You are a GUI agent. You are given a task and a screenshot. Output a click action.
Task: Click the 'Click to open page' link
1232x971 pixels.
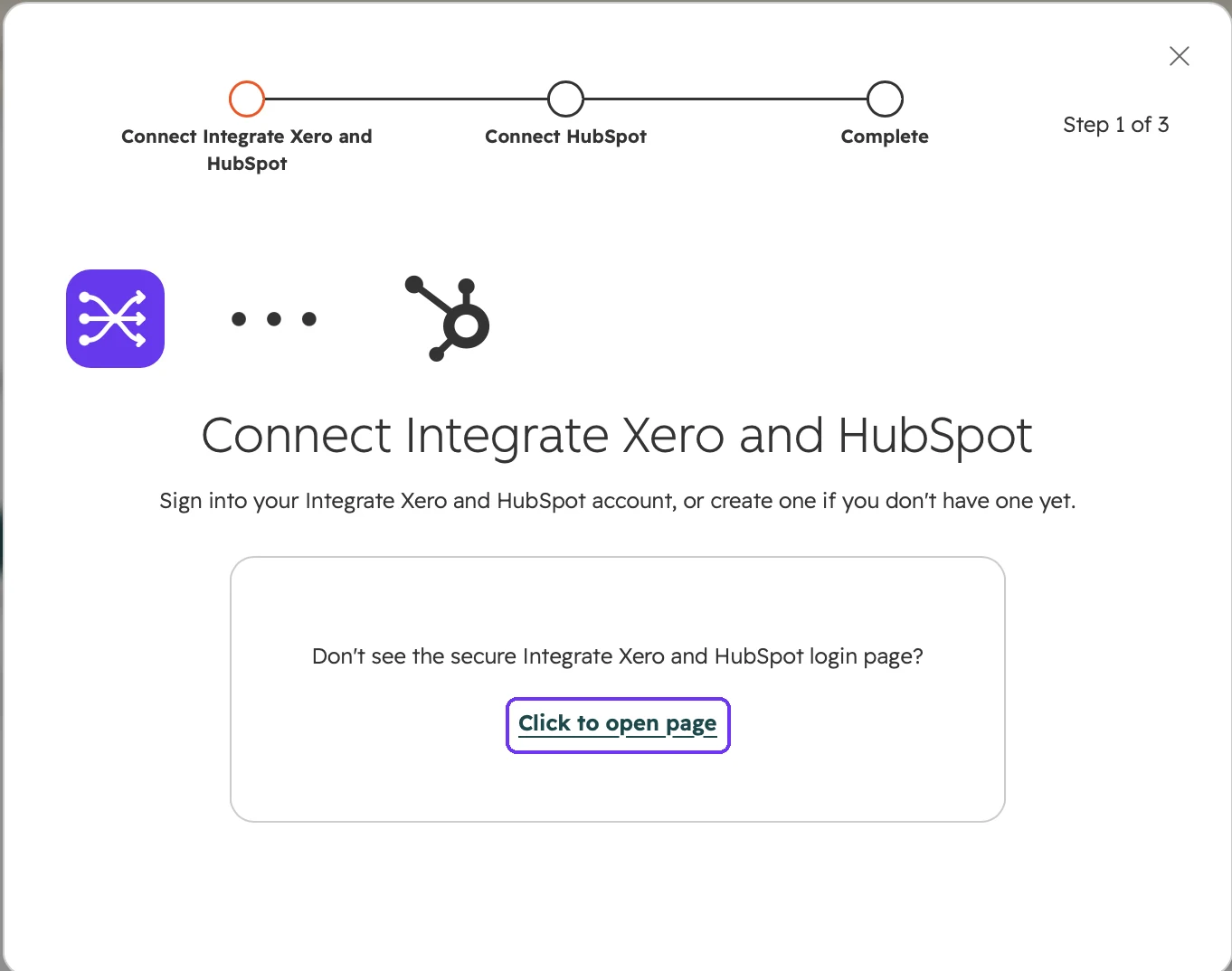click(x=618, y=724)
